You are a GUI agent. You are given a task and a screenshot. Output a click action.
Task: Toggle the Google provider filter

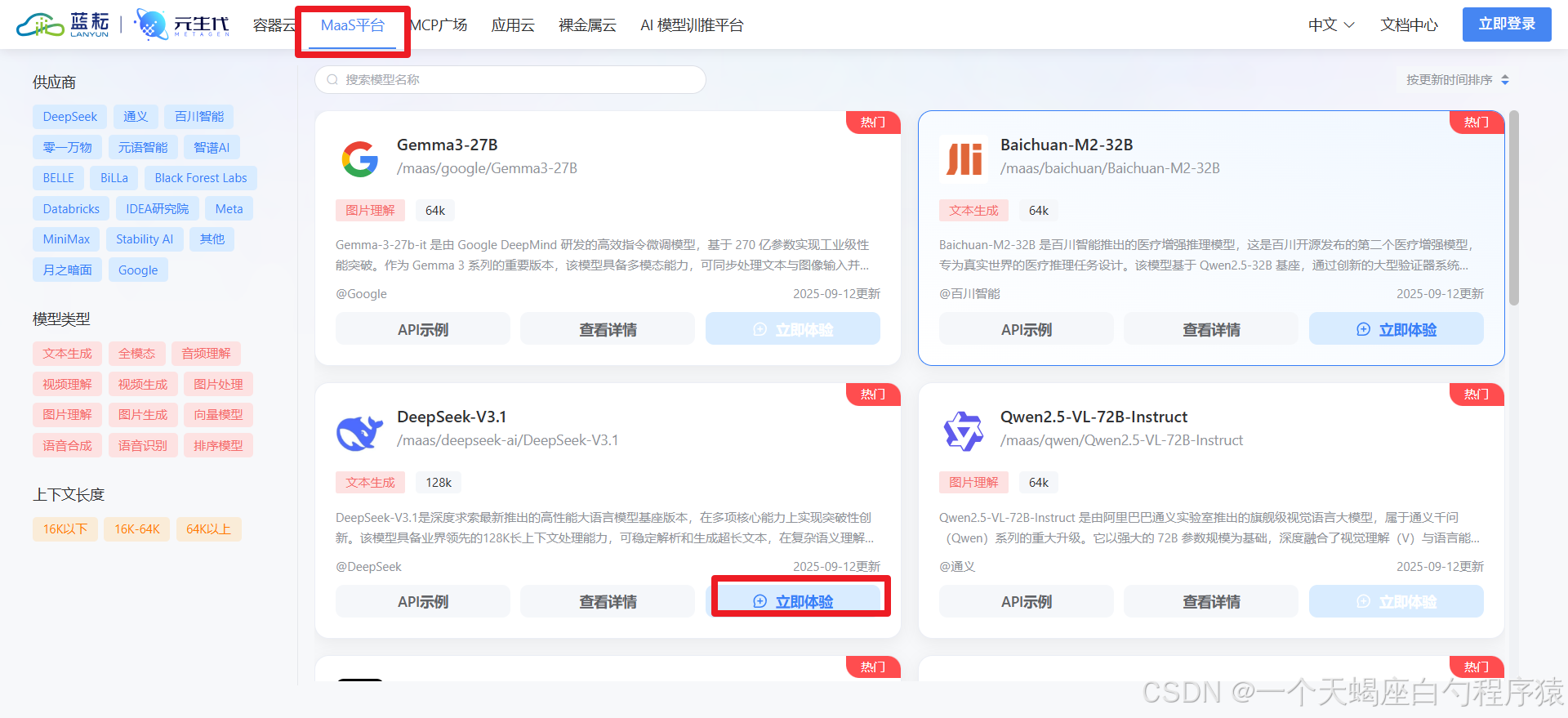pos(138,270)
